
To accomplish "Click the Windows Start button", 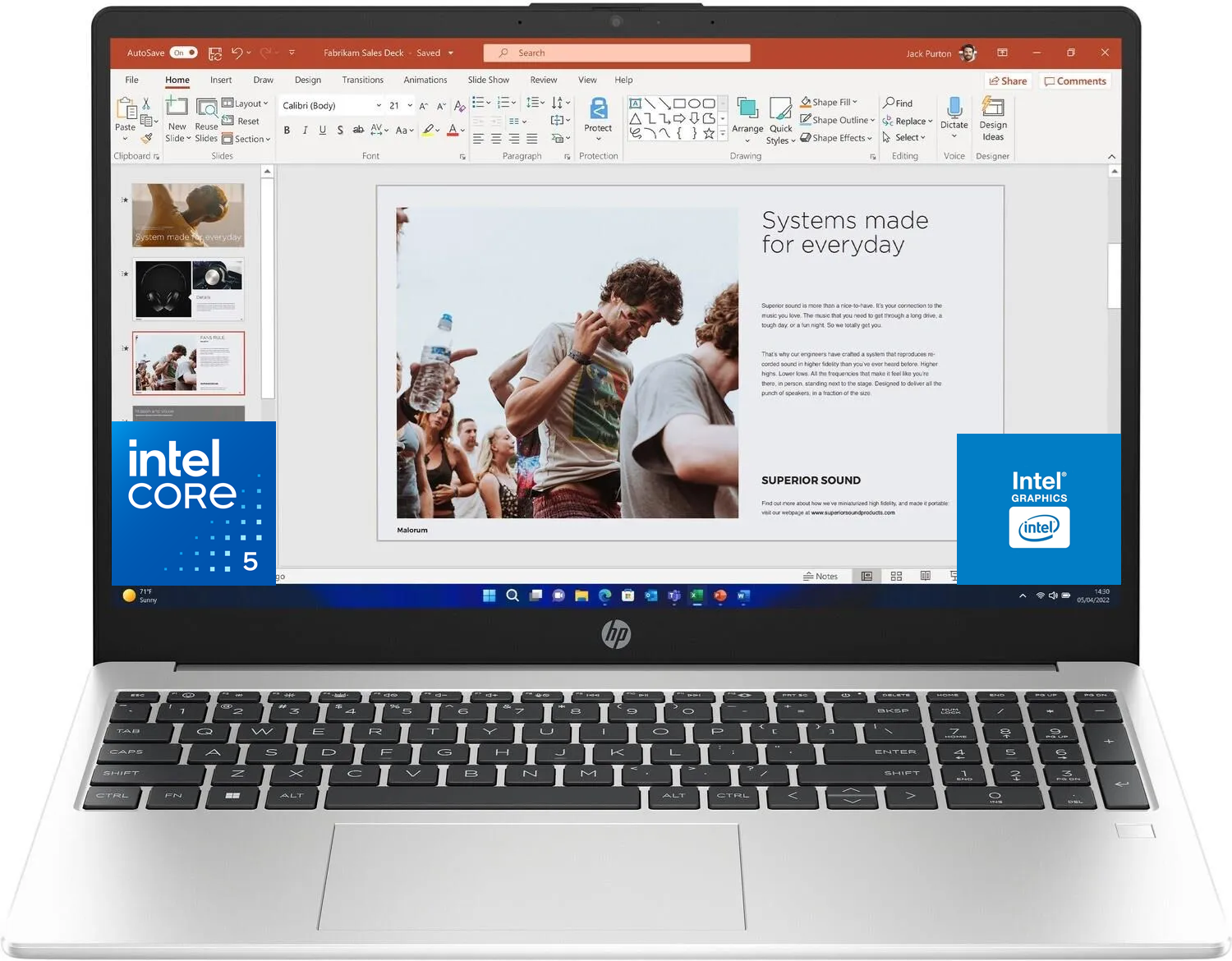I will (490, 595).
